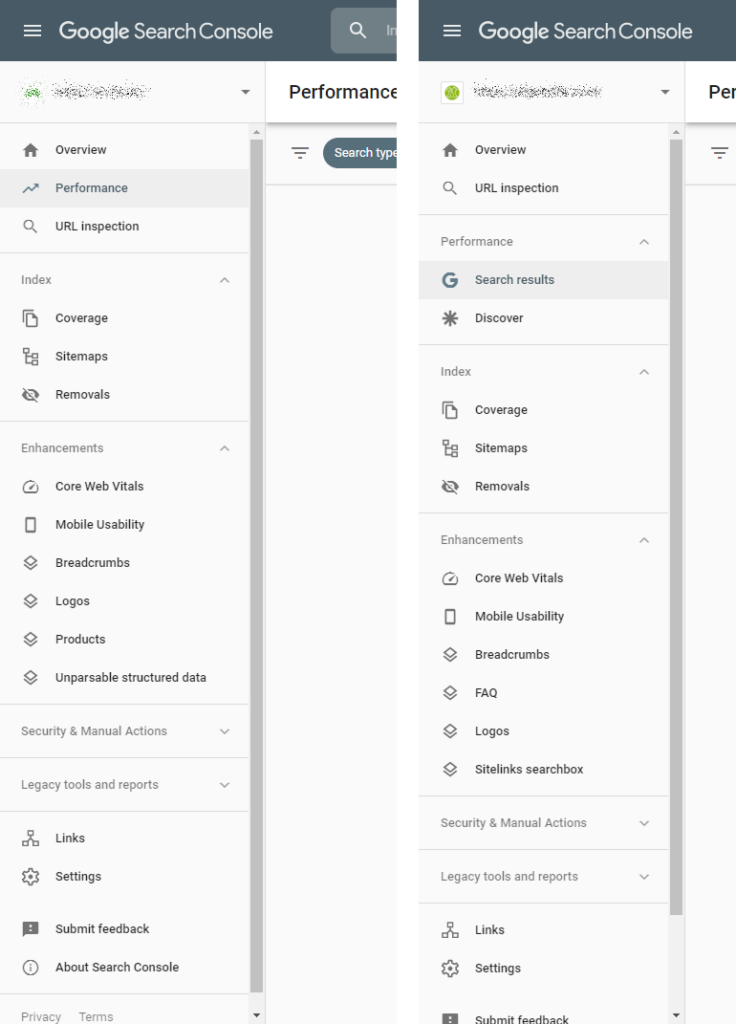Click Submit feedback icon in left panel
This screenshot has width=736, height=1024.
click(x=31, y=929)
